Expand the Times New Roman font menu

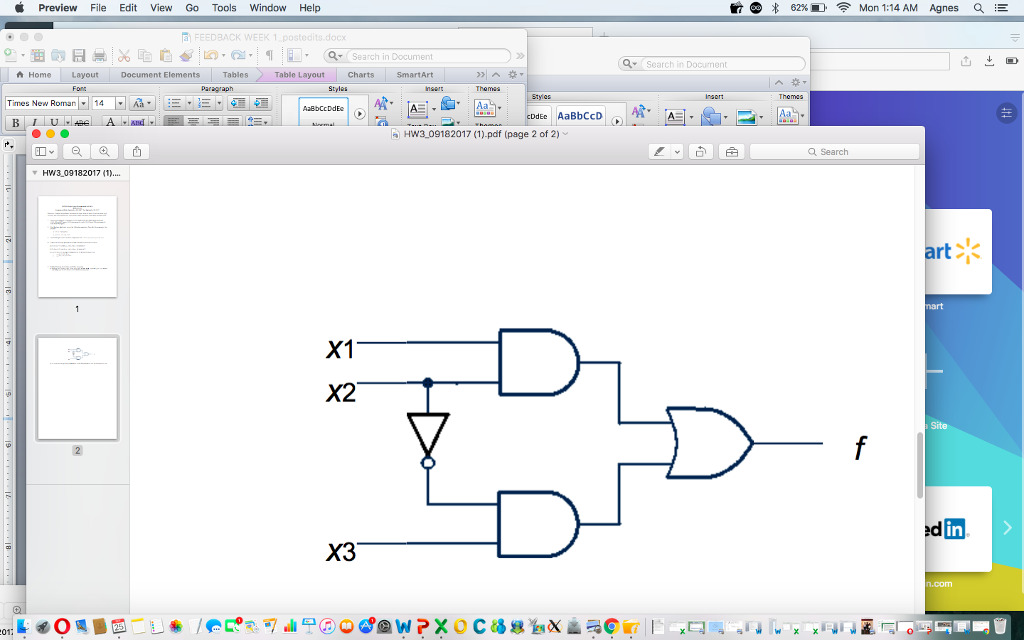point(83,102)
